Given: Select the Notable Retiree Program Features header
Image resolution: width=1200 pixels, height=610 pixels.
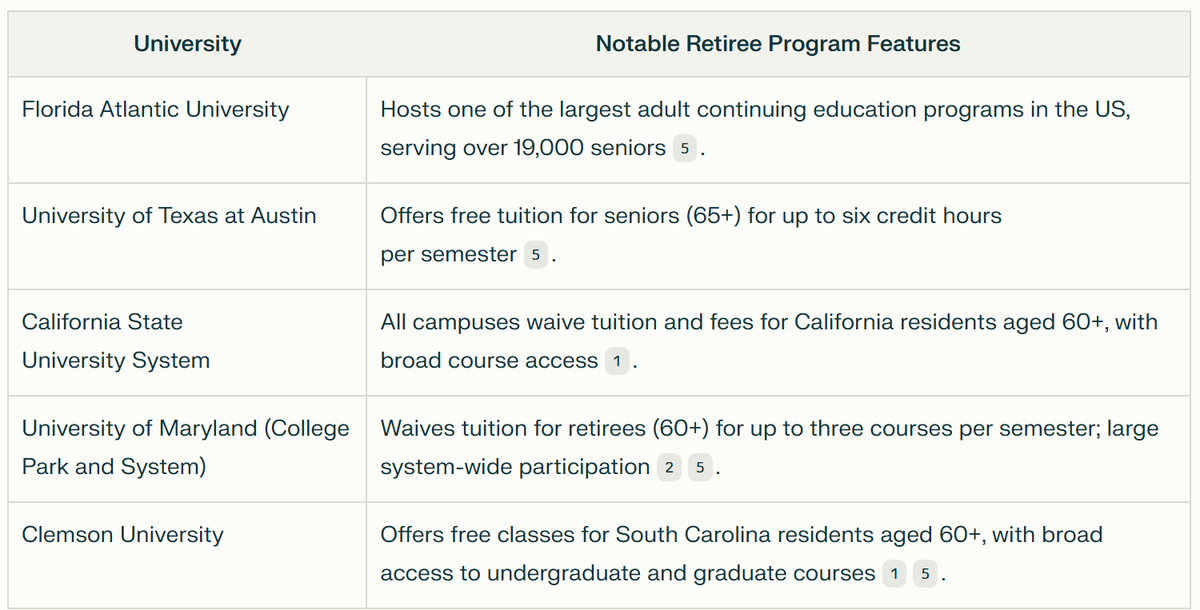Looking at the screenshot, I should click(777, 44).
